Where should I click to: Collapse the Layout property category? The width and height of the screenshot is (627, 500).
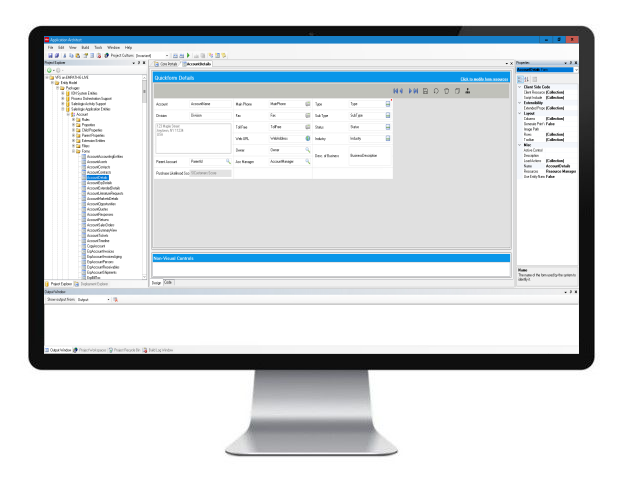coord(520,113)
